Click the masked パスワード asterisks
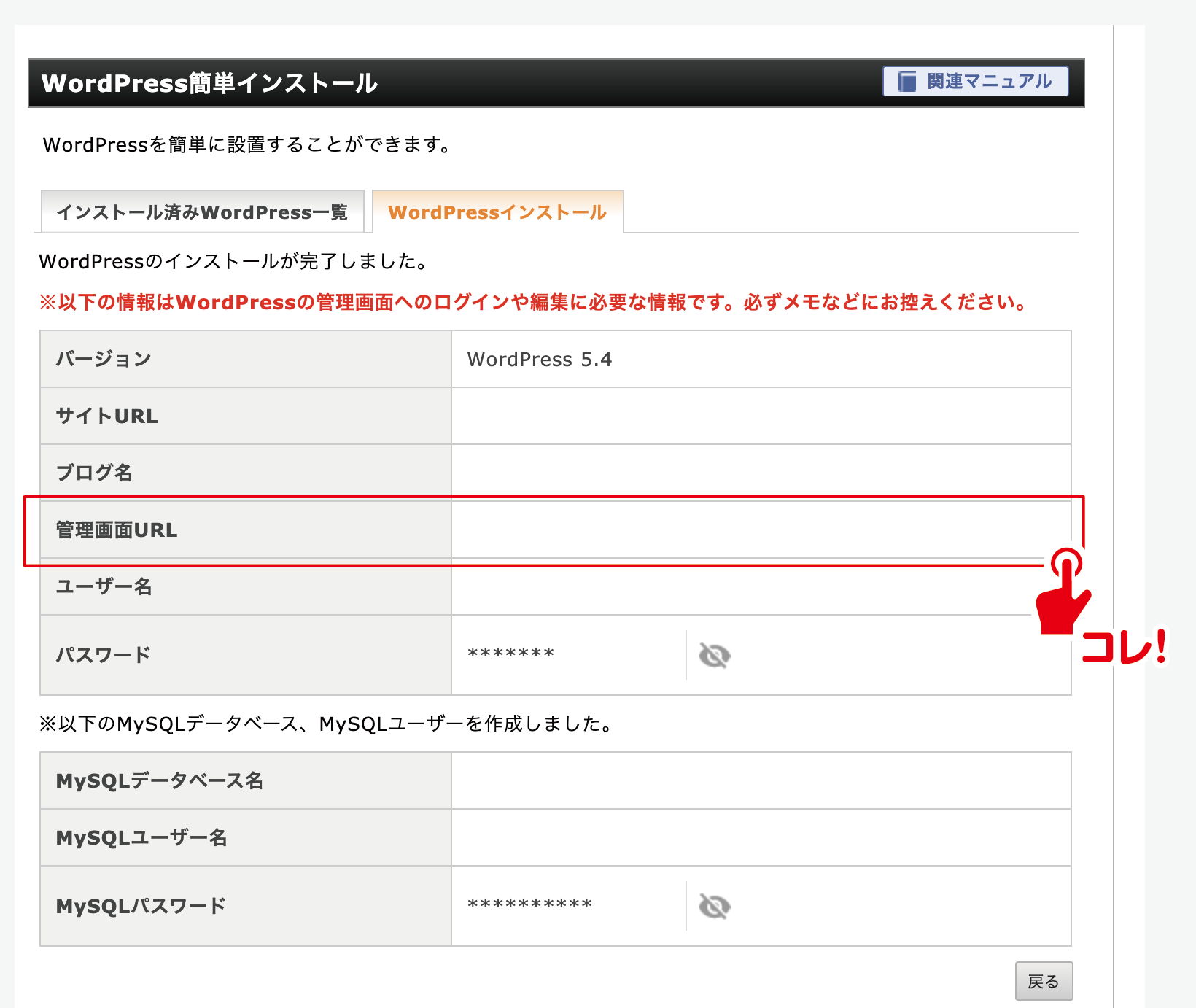The height and width of the screenshot is (1008, 1196). (x=510, y=654)
